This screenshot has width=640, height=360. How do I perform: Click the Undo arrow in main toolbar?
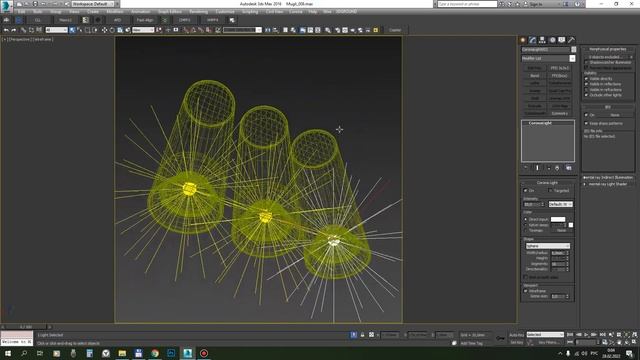click(x=6, y=30)
